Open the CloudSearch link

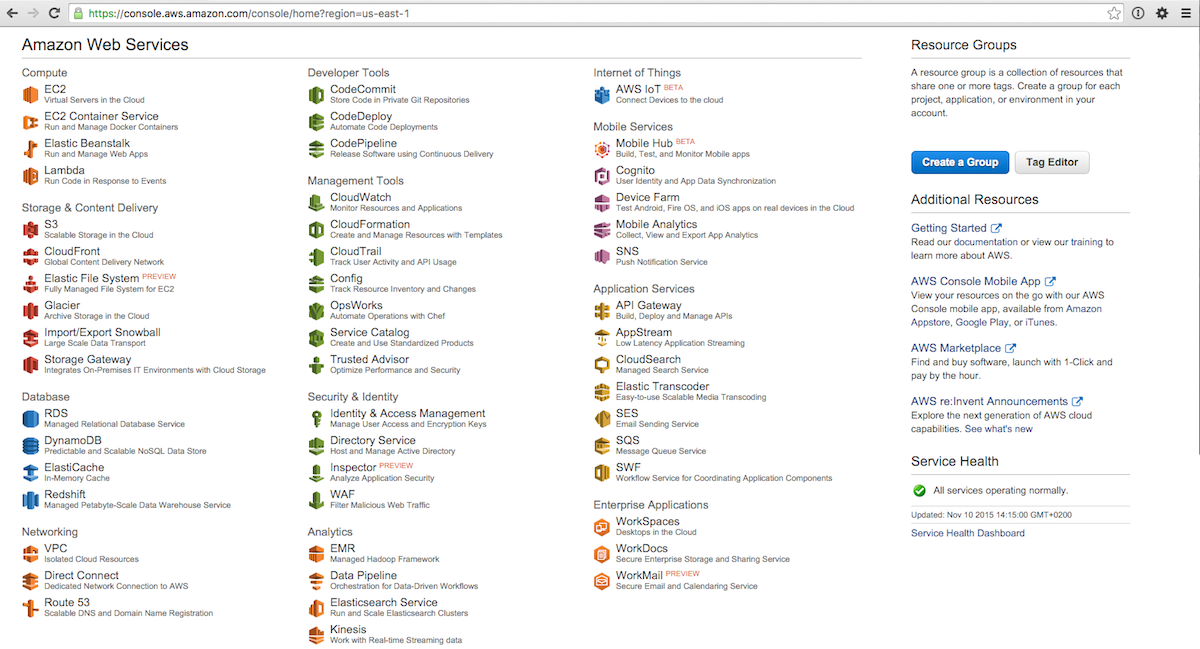pos(648,359)
